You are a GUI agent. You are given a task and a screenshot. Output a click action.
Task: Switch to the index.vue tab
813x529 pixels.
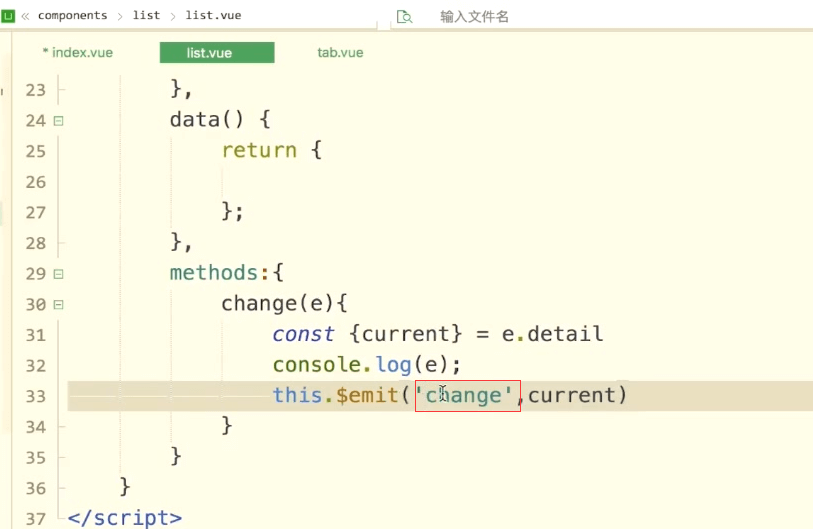[78, 53]
